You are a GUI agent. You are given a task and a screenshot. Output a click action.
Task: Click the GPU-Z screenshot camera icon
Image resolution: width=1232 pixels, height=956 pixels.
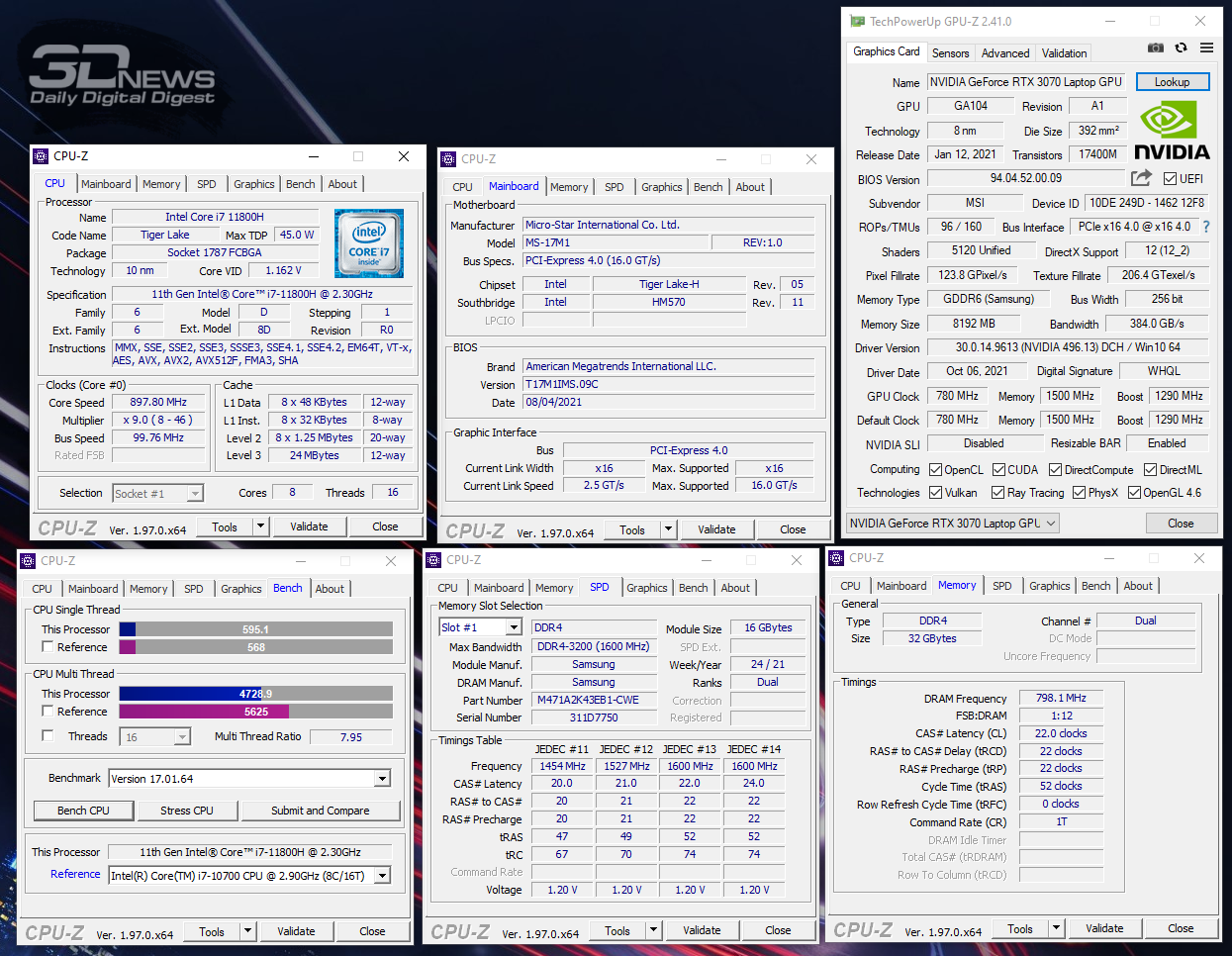point(1155,48)
